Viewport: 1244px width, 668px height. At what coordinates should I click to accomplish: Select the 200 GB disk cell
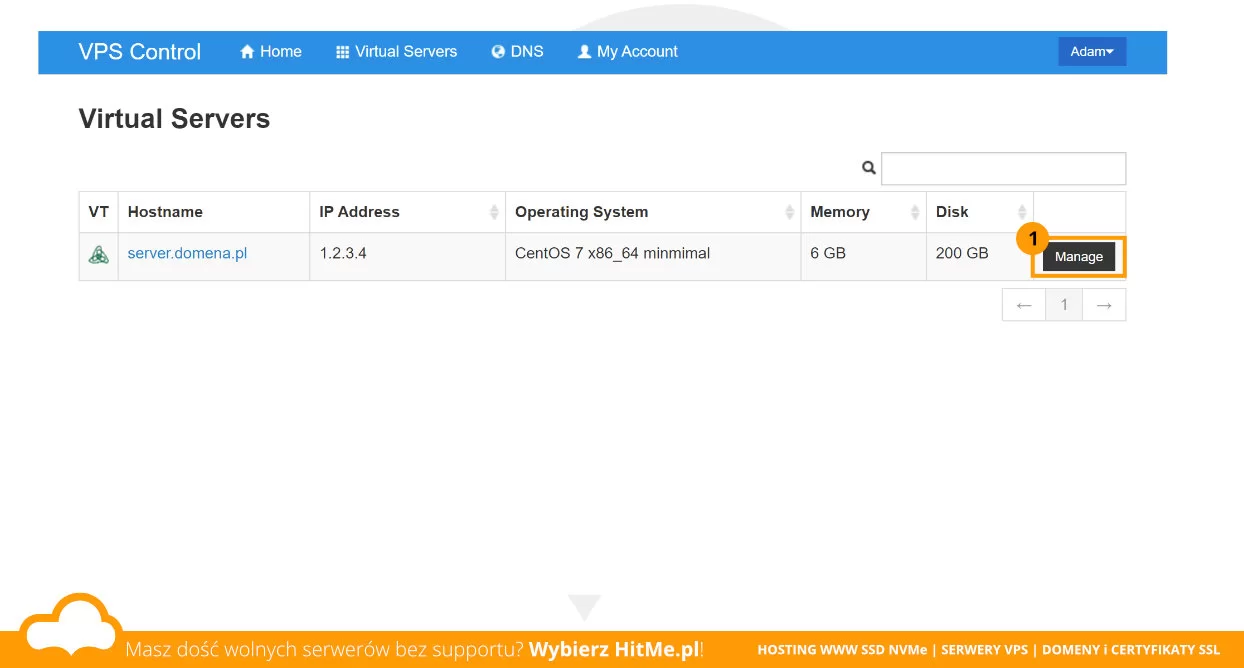979,256
